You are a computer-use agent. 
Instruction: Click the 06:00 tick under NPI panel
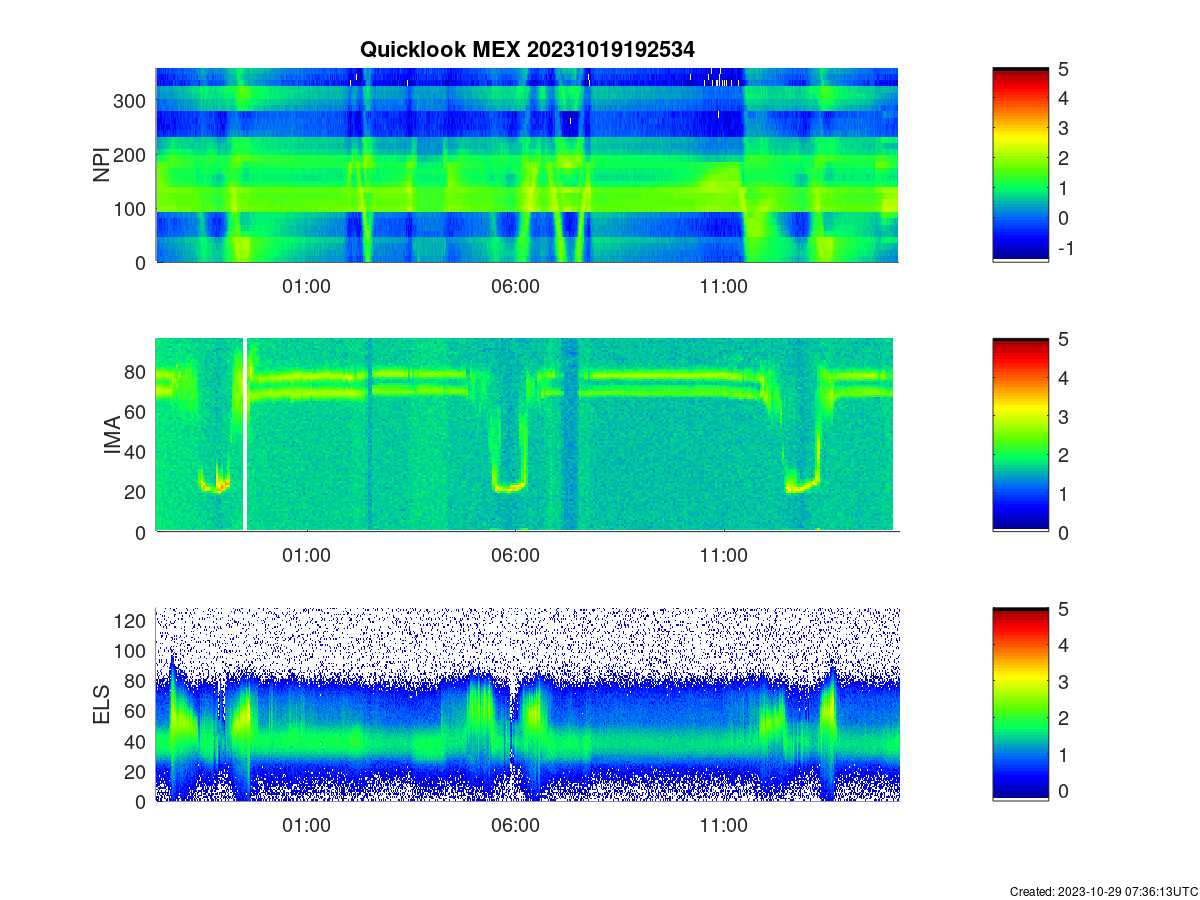(x=515, y=285)
